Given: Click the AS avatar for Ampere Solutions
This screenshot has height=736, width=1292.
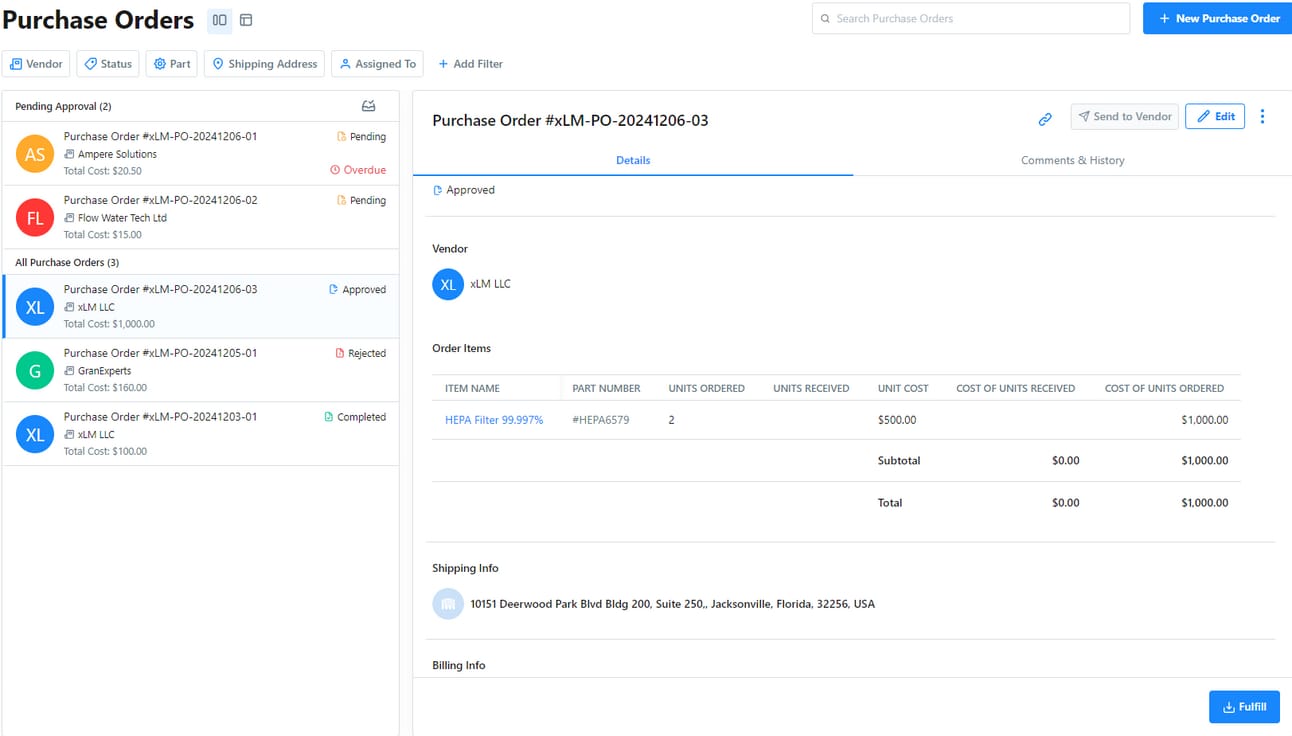Looking at the screenshot, I should [x=35, y=154].
